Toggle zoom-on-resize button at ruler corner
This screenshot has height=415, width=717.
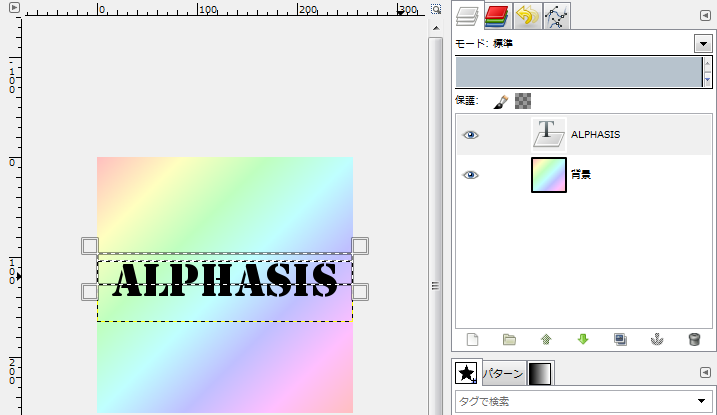click(x=436, y=9)
